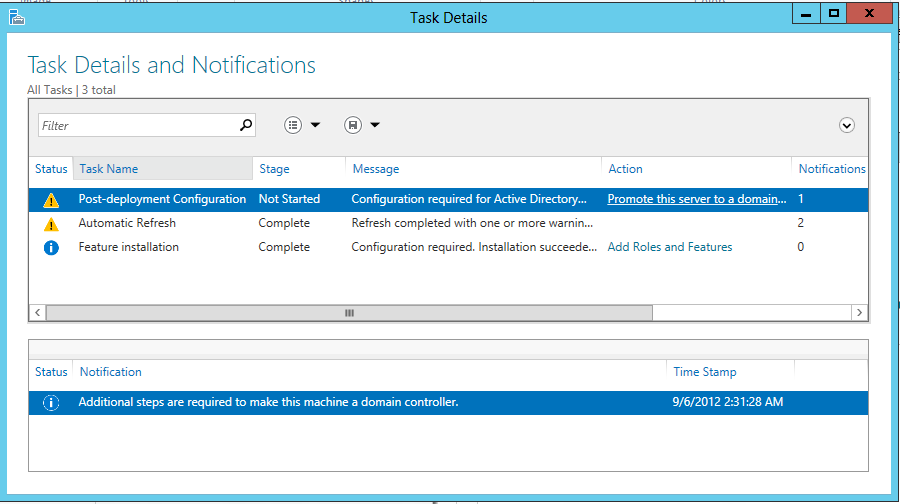Click notification count 0 for Feature installation
900x504 pixels.
(801, 247)
